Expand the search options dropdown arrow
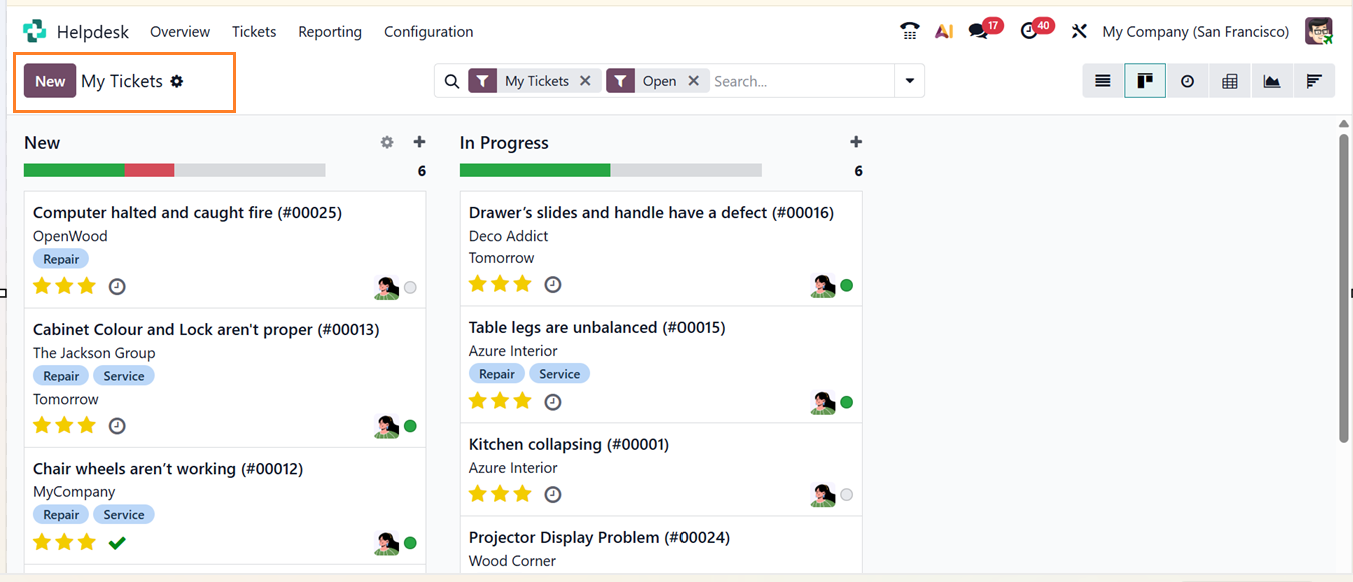This screenshot has height=582, width=1353. tap(909, 81)
